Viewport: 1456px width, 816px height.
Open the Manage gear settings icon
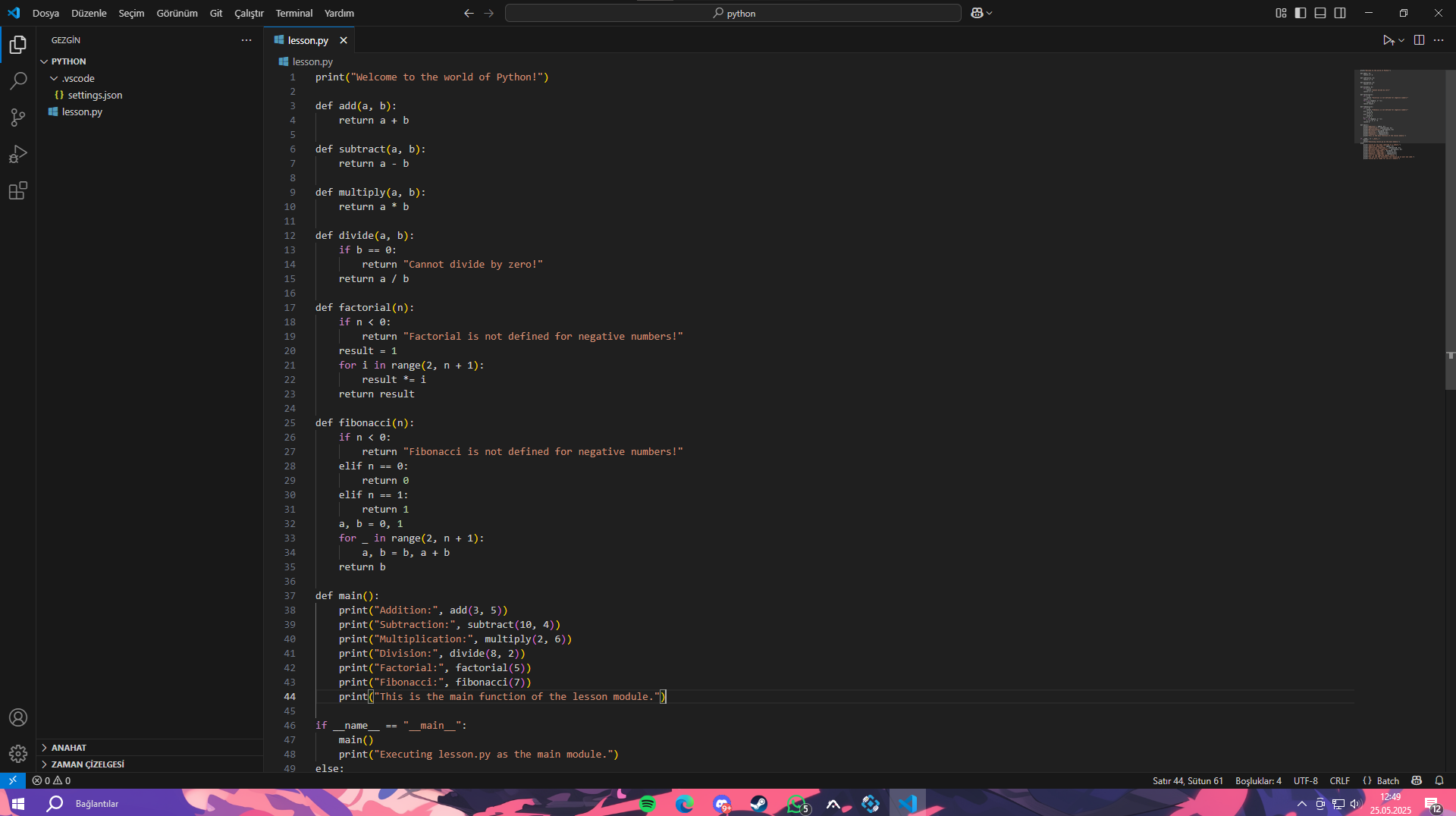(18, 754)
